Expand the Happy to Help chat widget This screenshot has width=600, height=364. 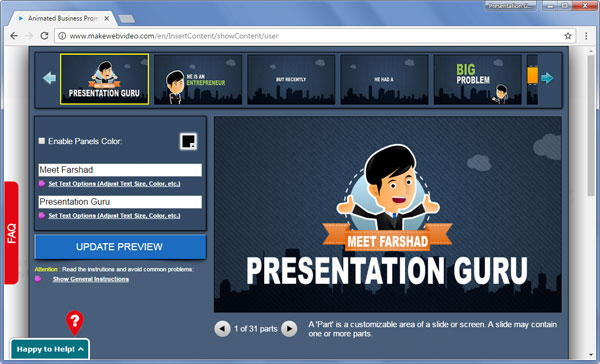(50, 349)
